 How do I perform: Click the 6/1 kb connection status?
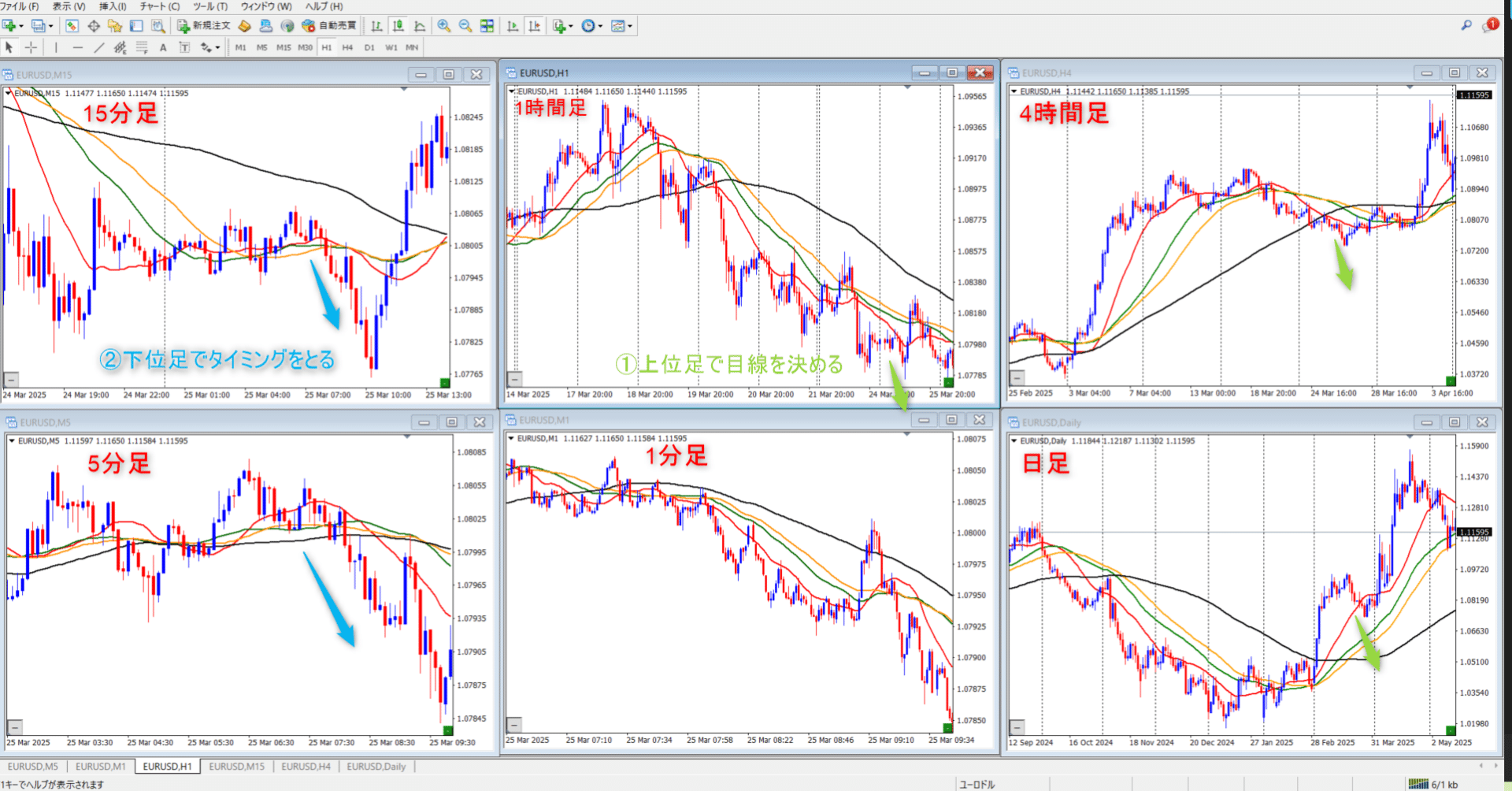point(1435,785)
